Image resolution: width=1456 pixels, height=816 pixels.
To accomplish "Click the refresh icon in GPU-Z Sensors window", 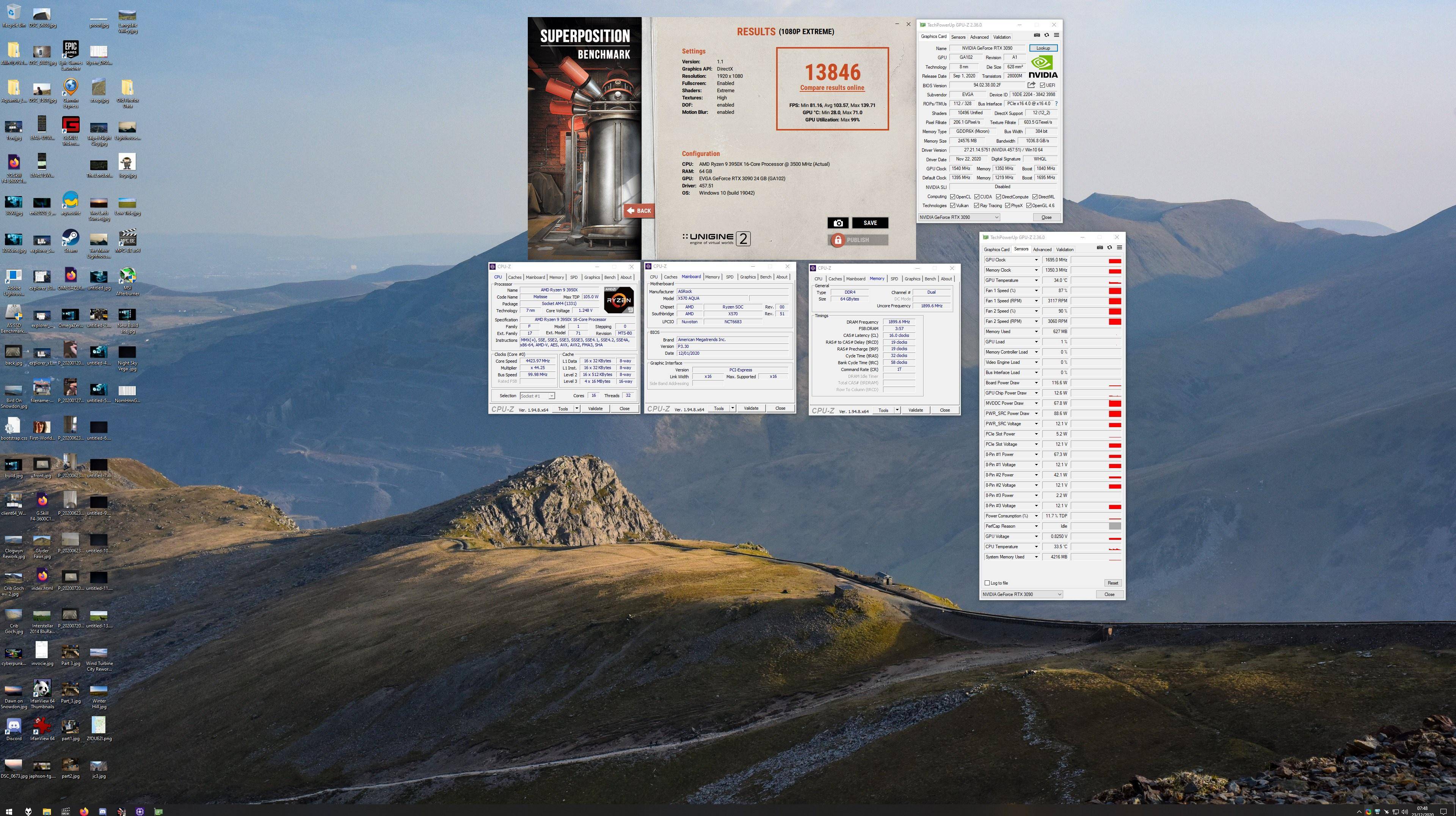I will click(1109, 248).
